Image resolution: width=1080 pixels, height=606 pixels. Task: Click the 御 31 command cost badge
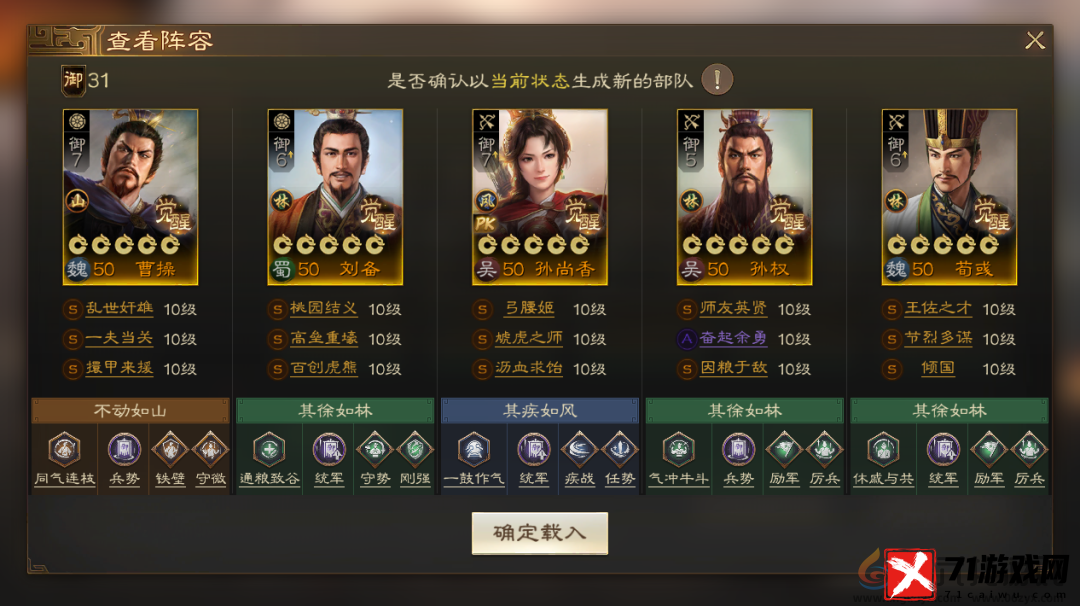pyautogui.click(x=86, y=81)
